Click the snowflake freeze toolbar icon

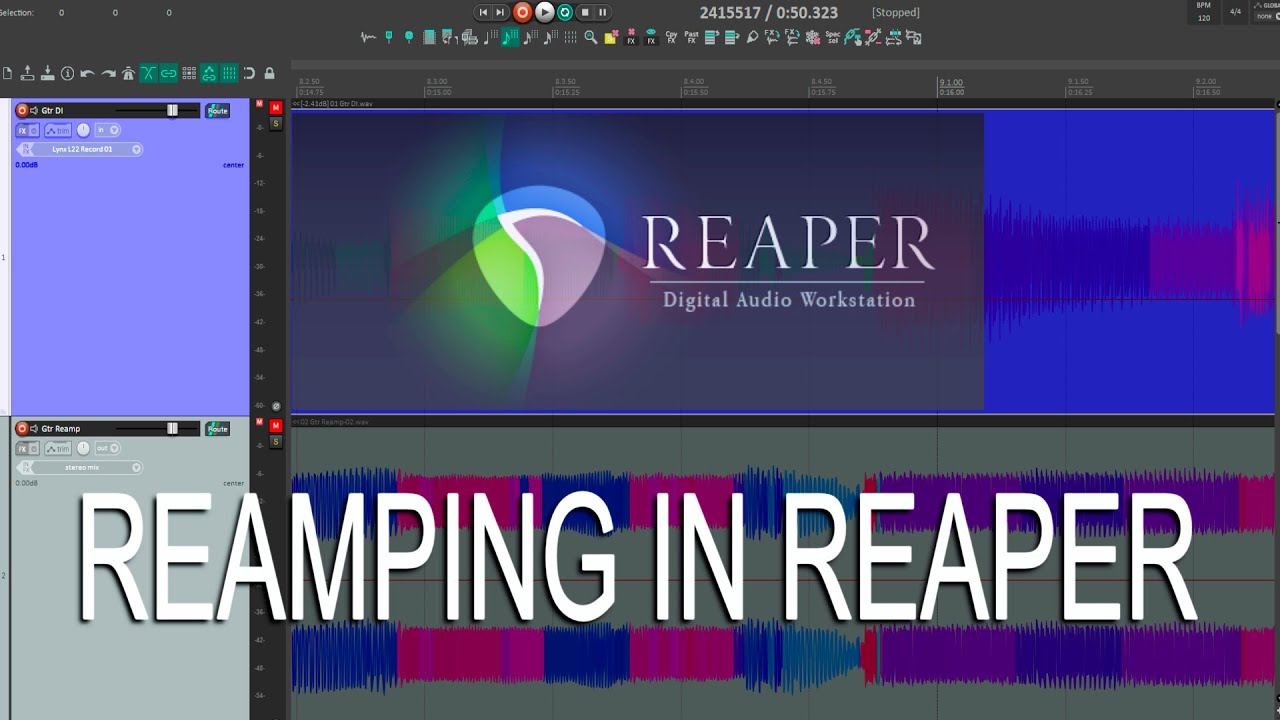click(x=812, y=37)
